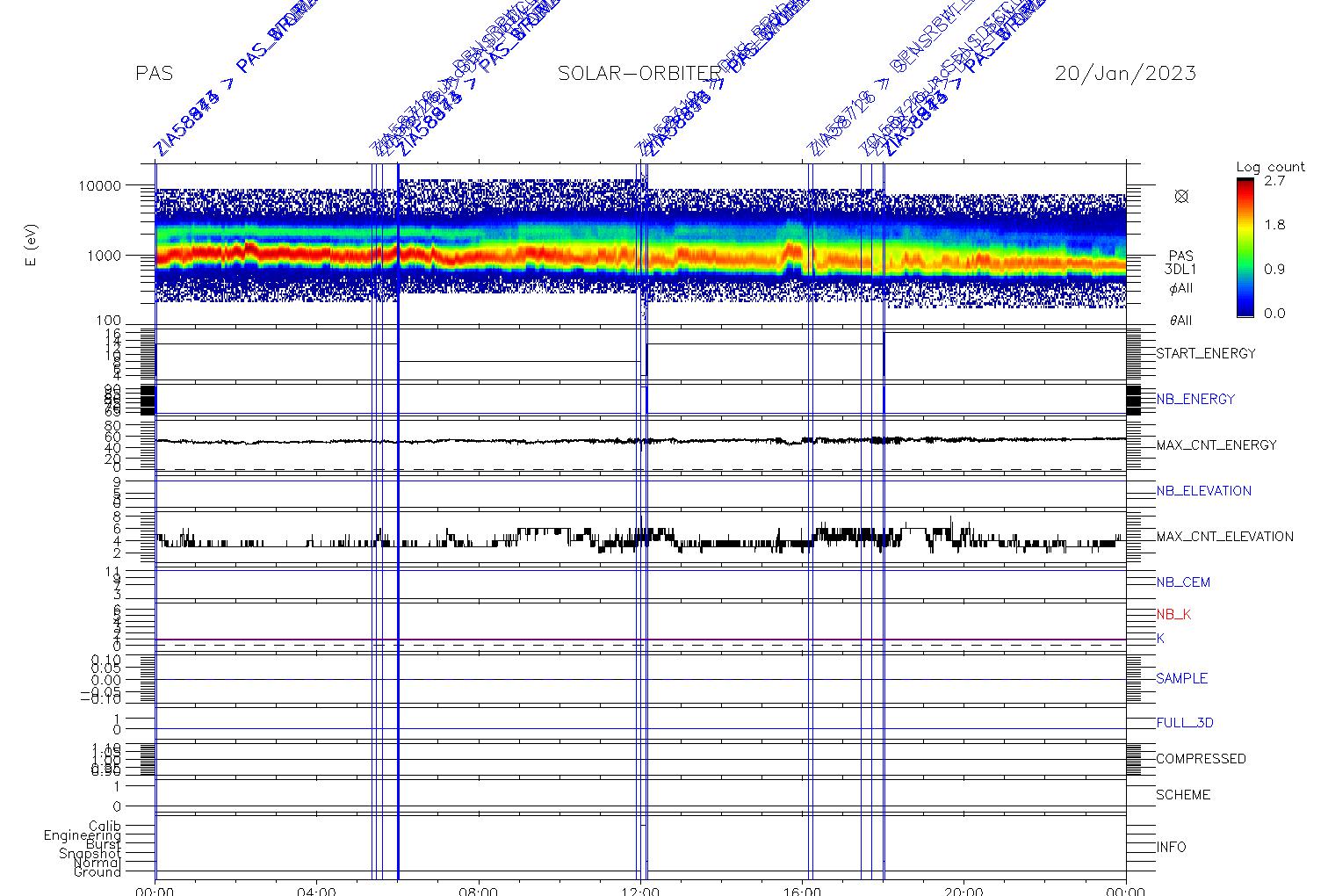Click the MAX_CNT_ELEVATION panel label
Screen dimensions: 1328x896
(1224, 537)
